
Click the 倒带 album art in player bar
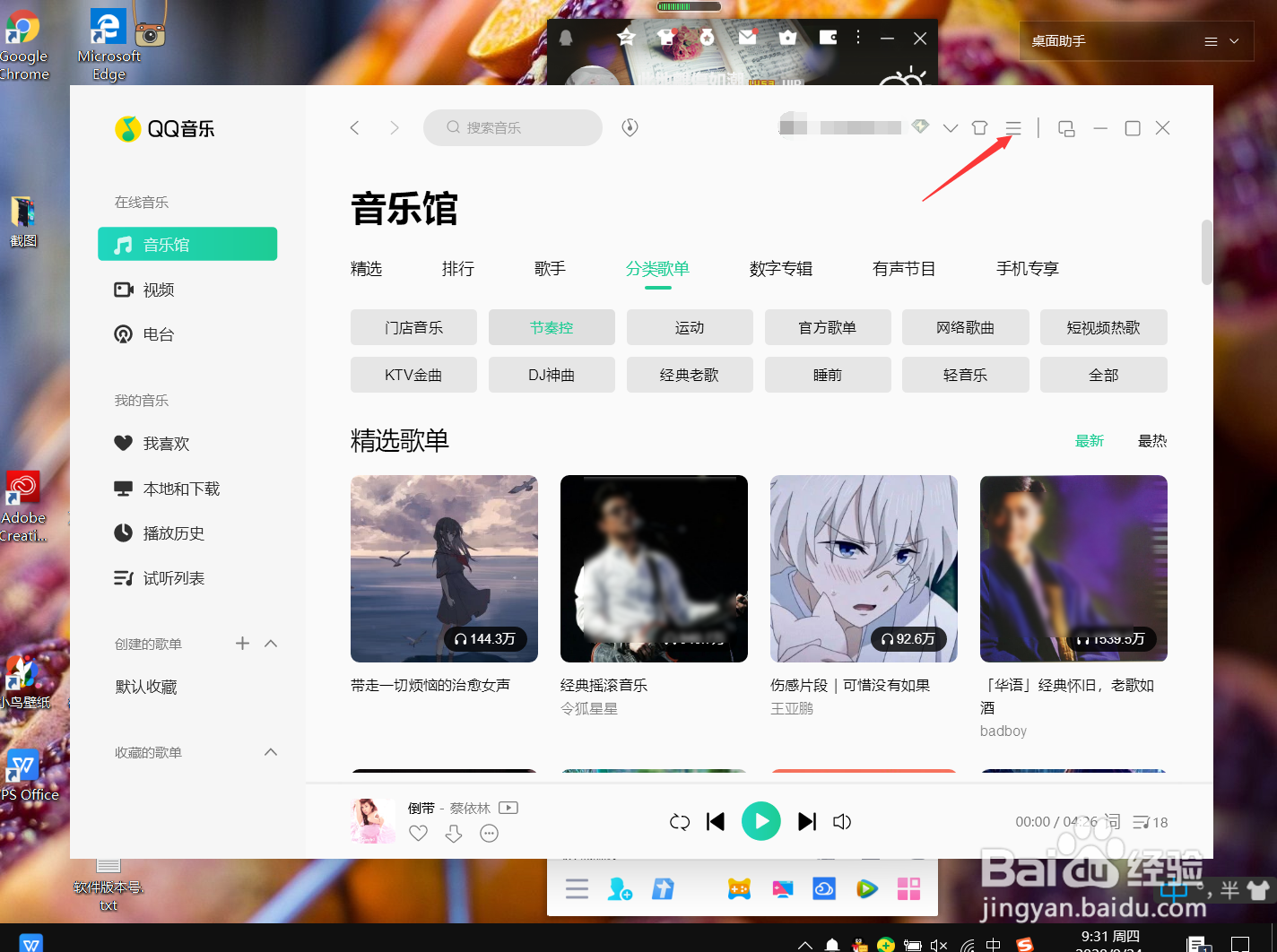(373, 821)
